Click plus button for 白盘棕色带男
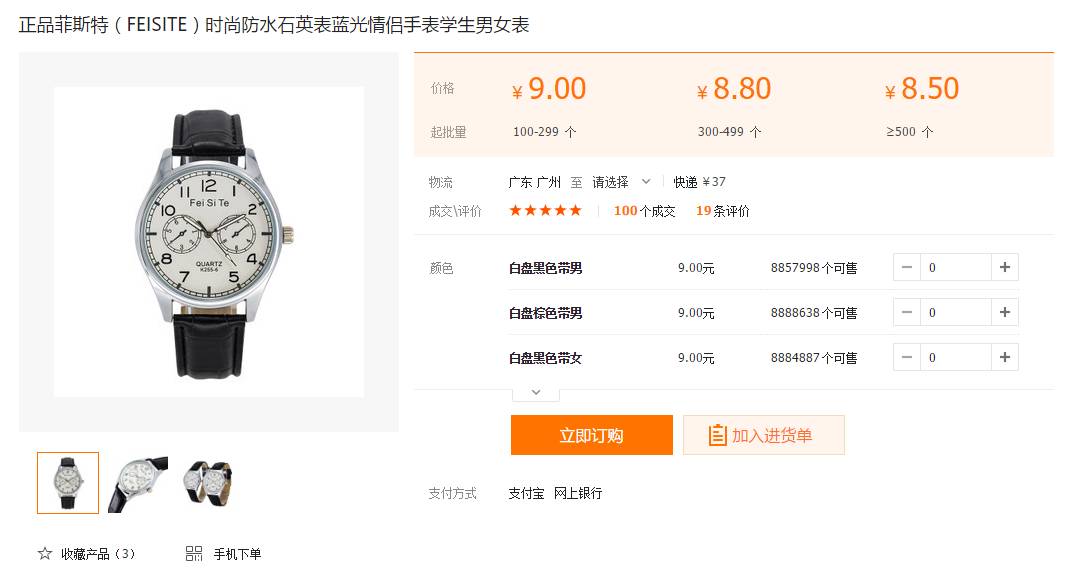1068x584 pixels. [1005, 312]
